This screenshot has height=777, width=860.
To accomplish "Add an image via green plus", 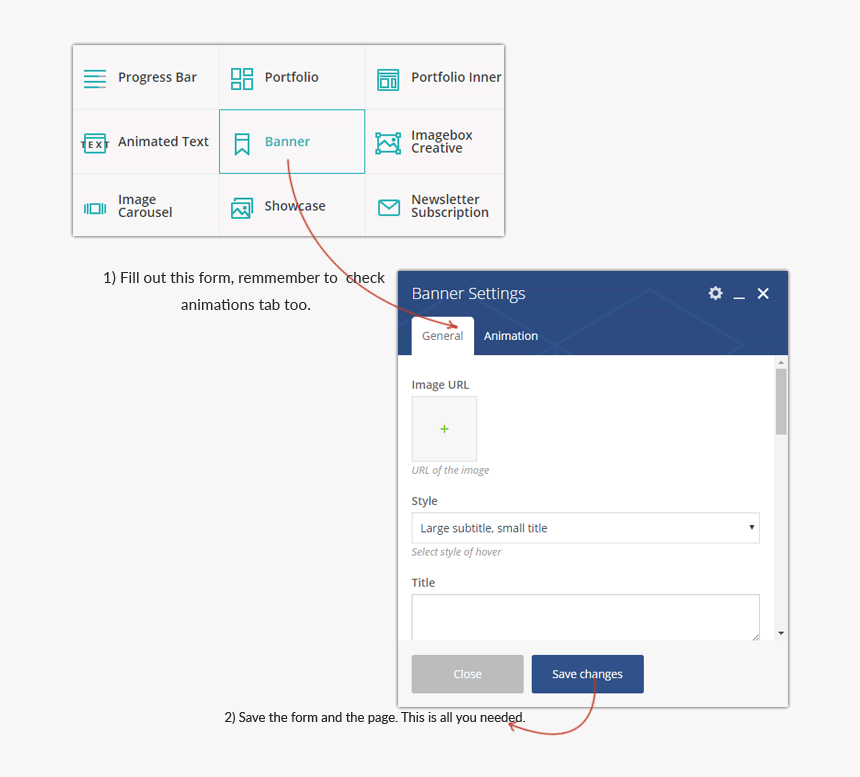I will (x=444, y=429).
